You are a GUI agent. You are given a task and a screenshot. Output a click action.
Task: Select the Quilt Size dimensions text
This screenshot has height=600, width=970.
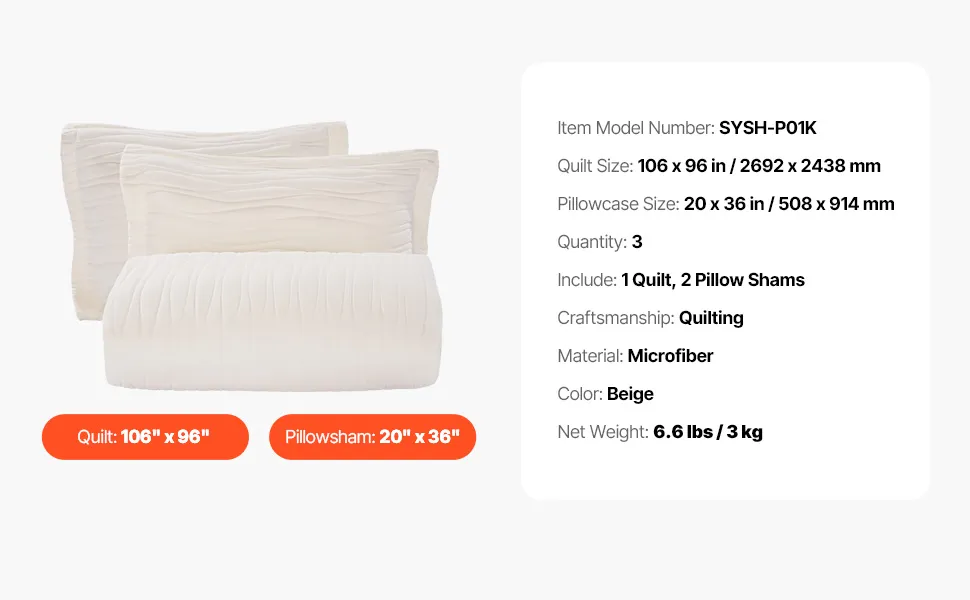click(759, 166)
